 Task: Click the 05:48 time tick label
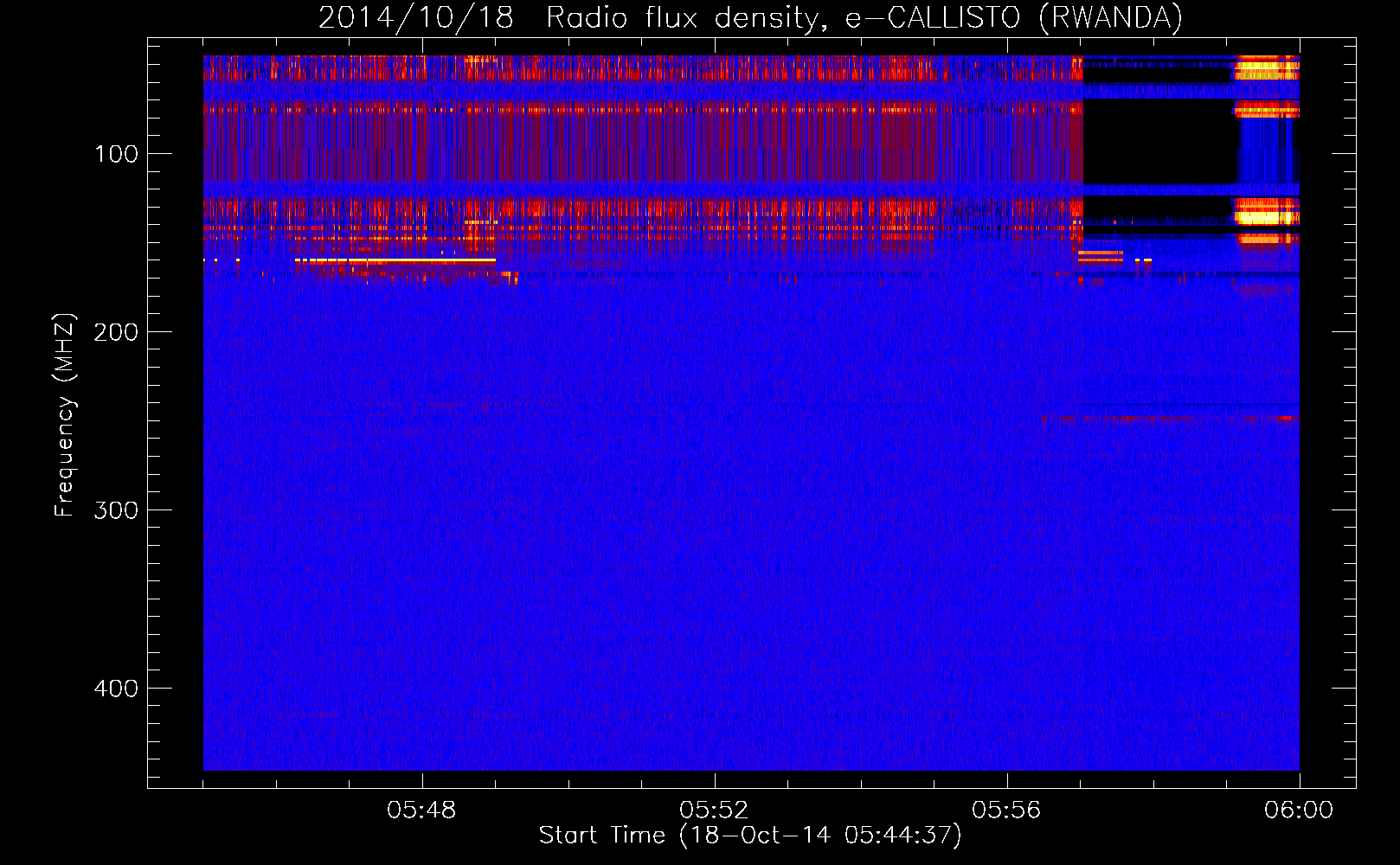tap(422, 811)
